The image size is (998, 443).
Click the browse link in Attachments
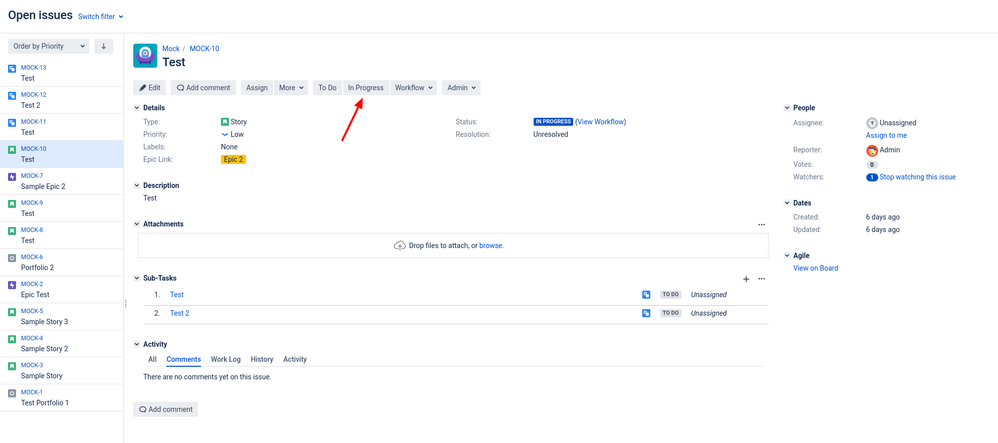[x=491, y=245]
